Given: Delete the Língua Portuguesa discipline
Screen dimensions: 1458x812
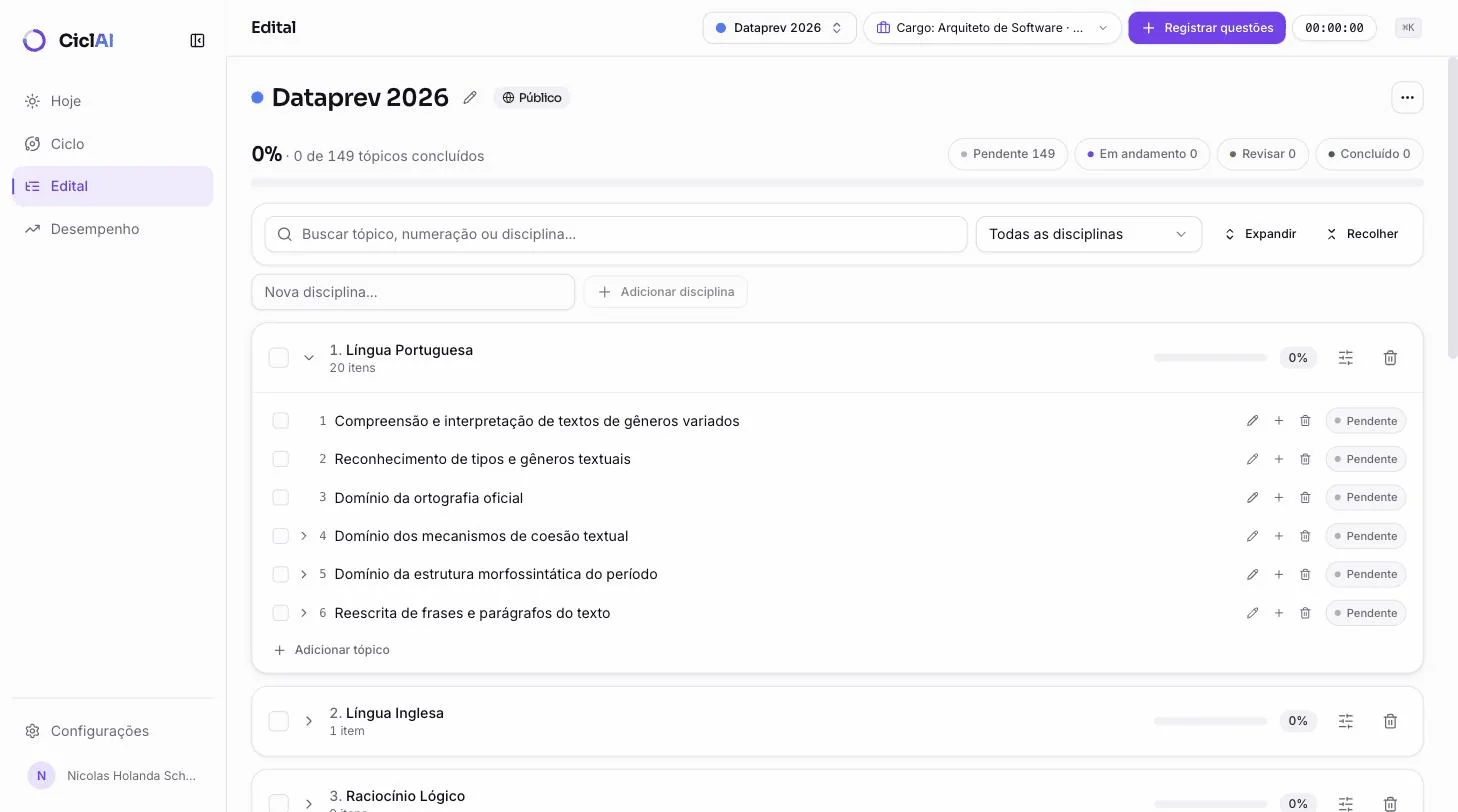Looking at the screenshot, I should [x=1390, y=357].
